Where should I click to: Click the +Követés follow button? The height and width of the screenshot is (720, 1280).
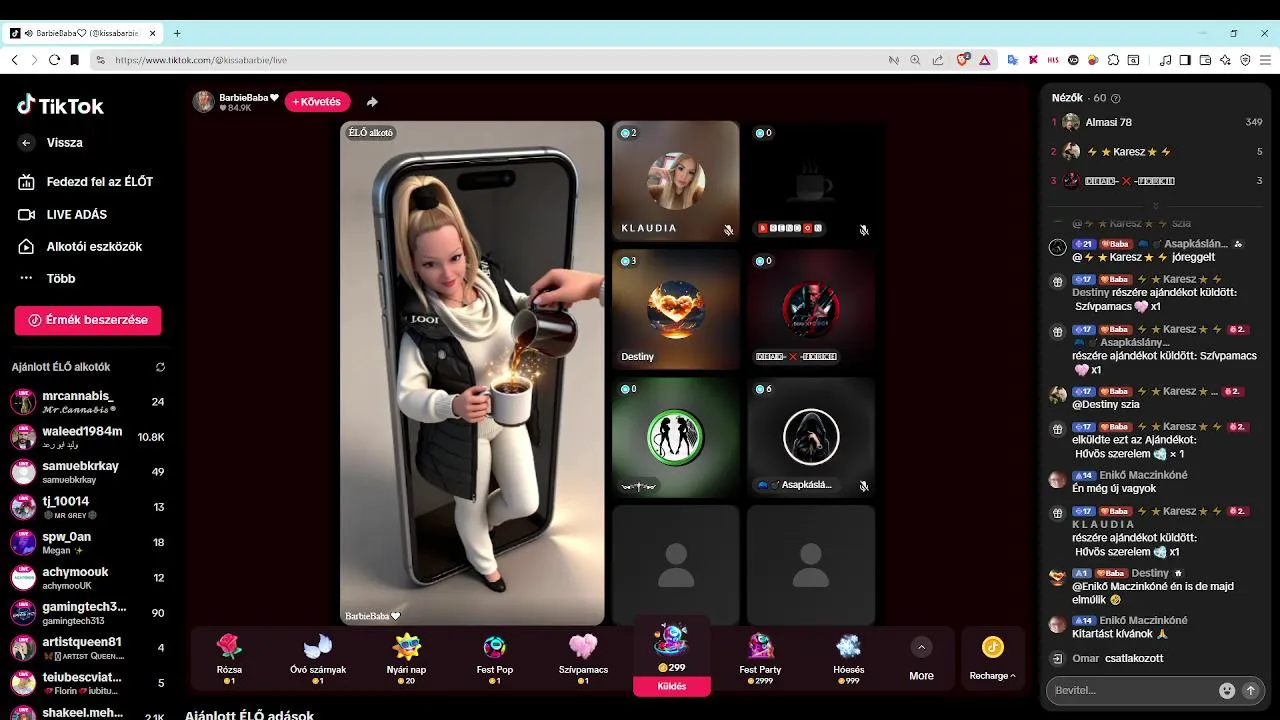(x=317, y=102)
